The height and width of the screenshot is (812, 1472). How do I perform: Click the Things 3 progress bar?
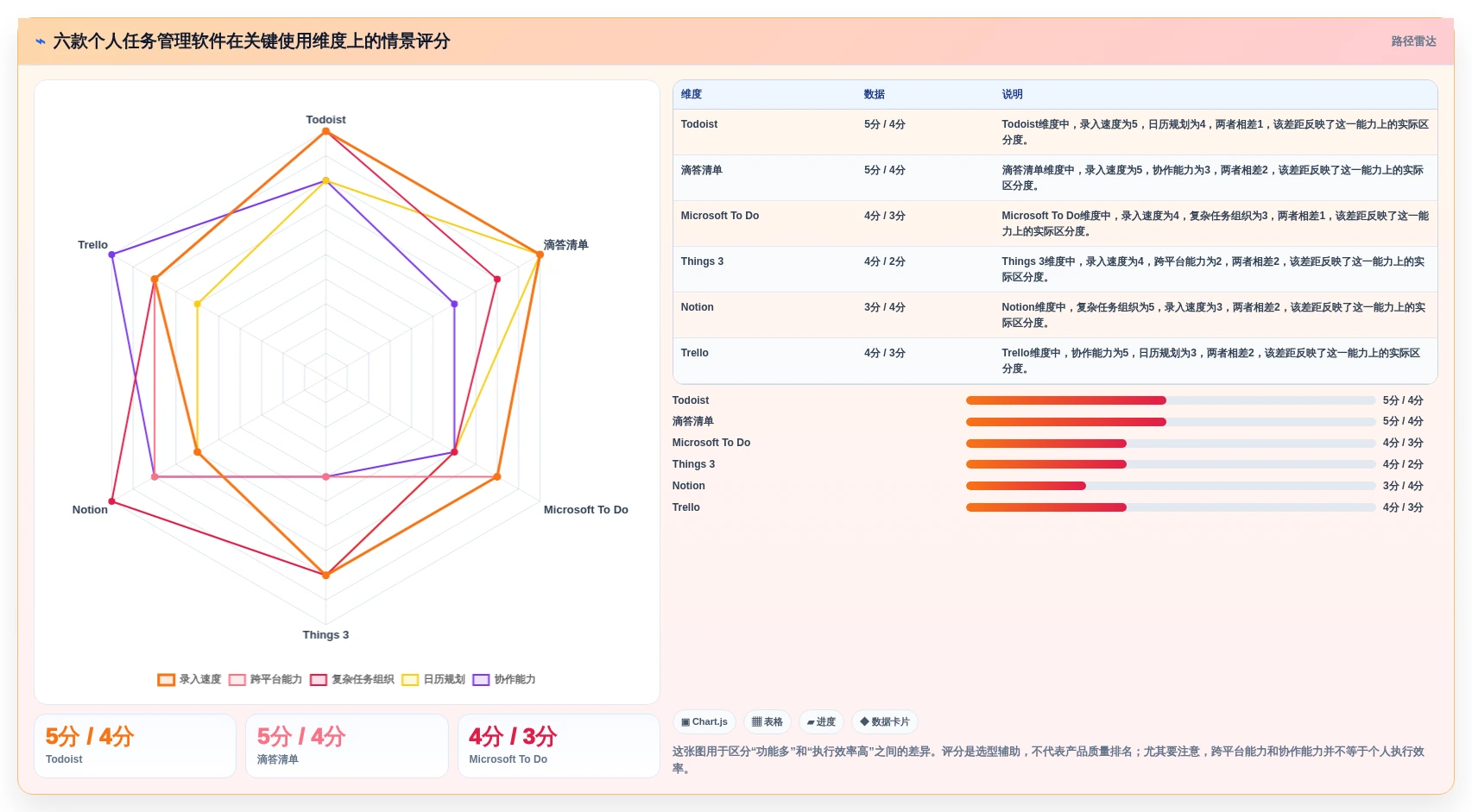click(x=1170, y=464)
